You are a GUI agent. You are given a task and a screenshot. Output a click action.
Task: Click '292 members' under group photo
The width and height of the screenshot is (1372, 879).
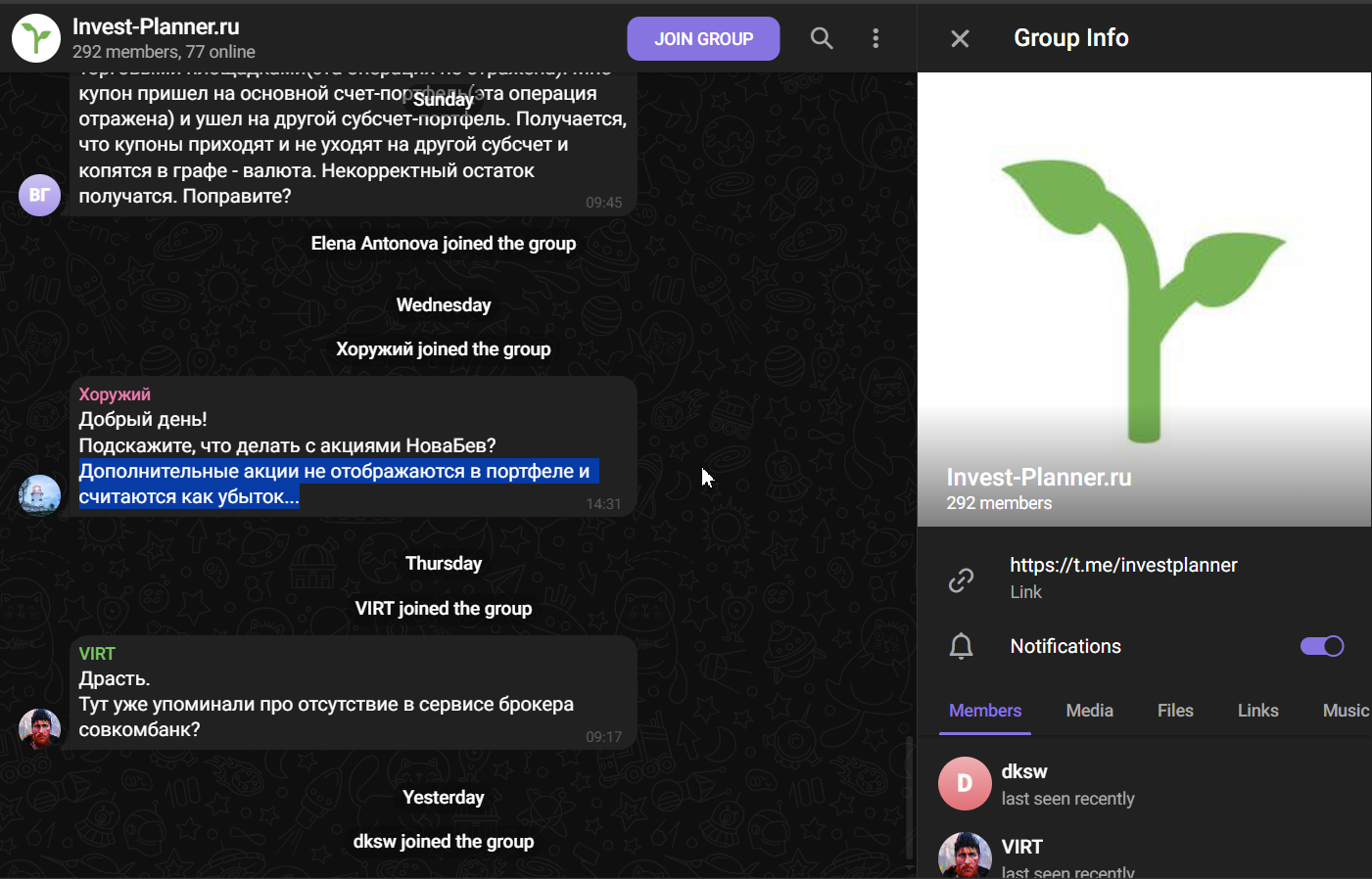[x=999, y=503]
